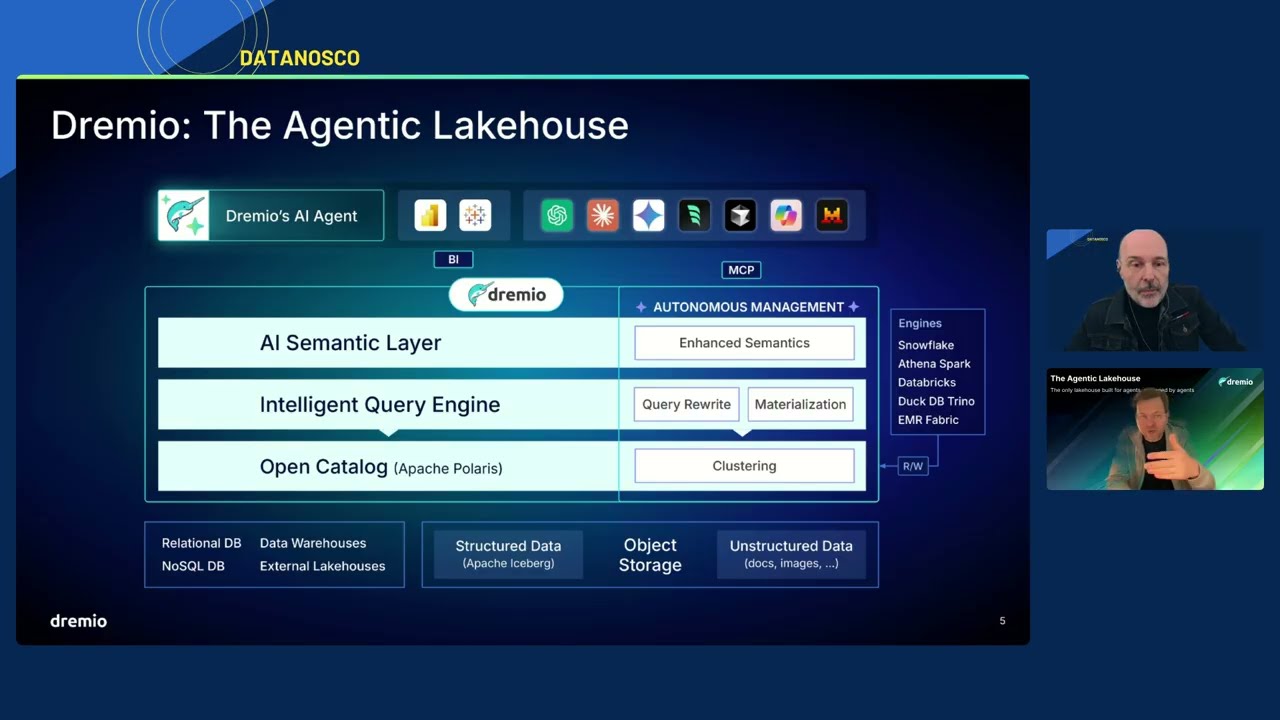This screenshot has width=1280, height=720.
Task: Click the sparkle right of Autonomous Management
Action: tap(853, 307)
